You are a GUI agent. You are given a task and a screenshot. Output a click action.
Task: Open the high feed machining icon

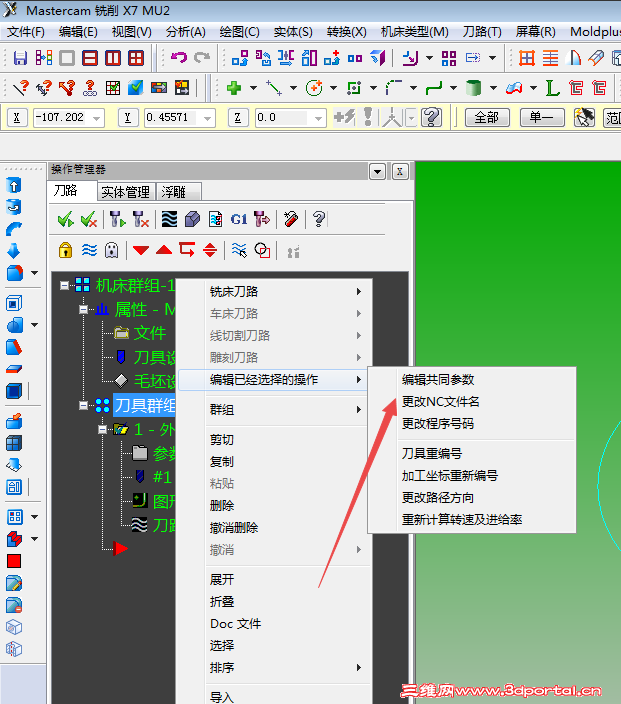(262, 220)
